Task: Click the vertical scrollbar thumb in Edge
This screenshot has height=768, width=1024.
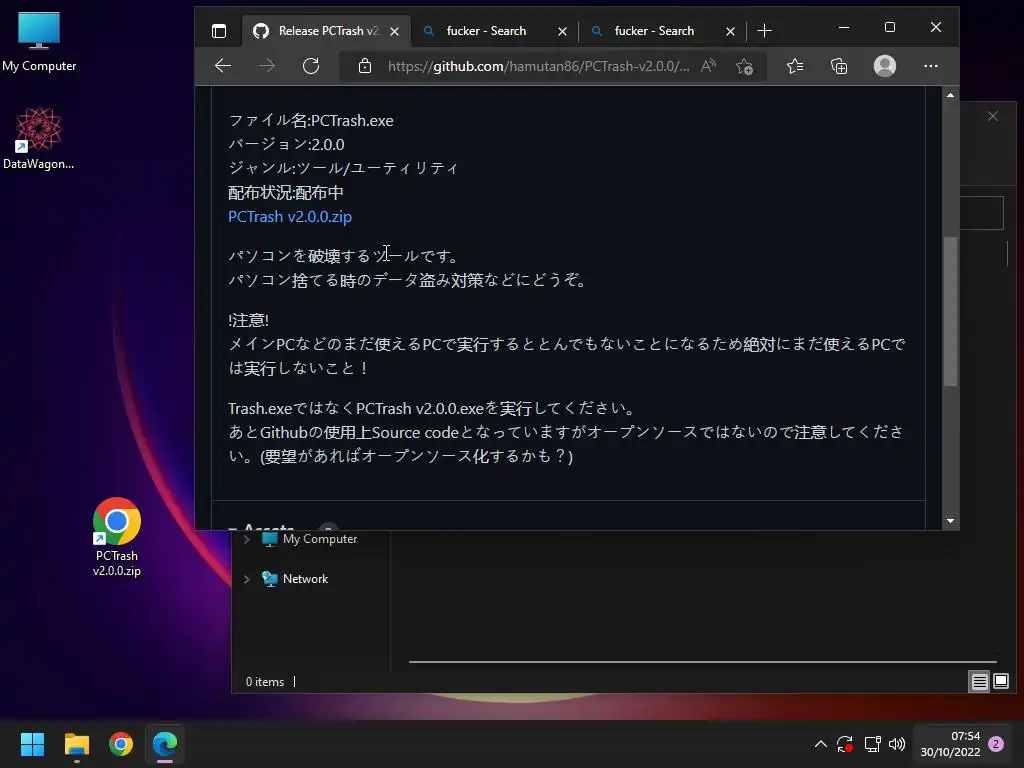Action: coord(950,312)
